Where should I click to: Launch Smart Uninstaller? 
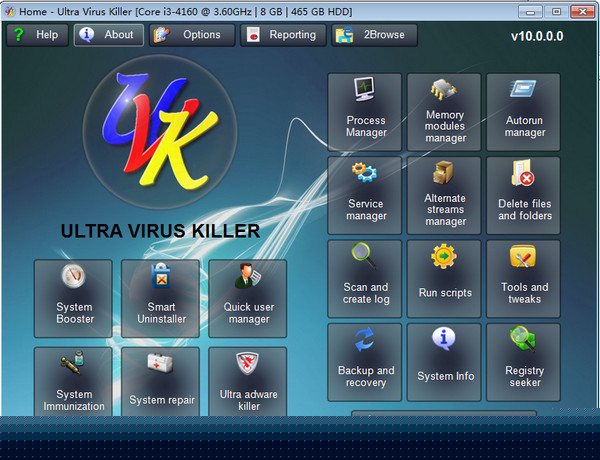[160, 299]
